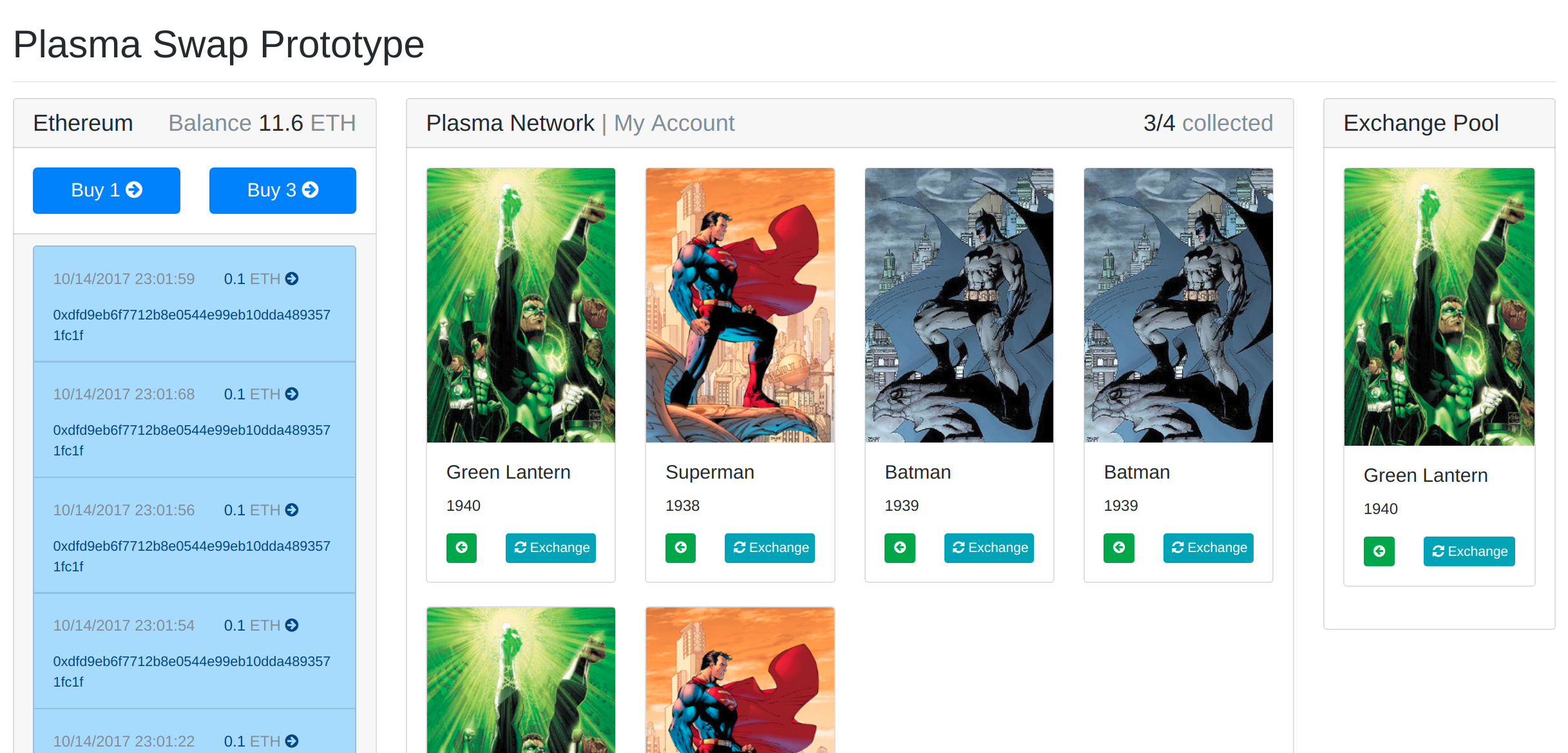This screenshot has height=753, width=1568.
Task: Click green back-arrow under second Batman card
Action: click(1118, 548)
